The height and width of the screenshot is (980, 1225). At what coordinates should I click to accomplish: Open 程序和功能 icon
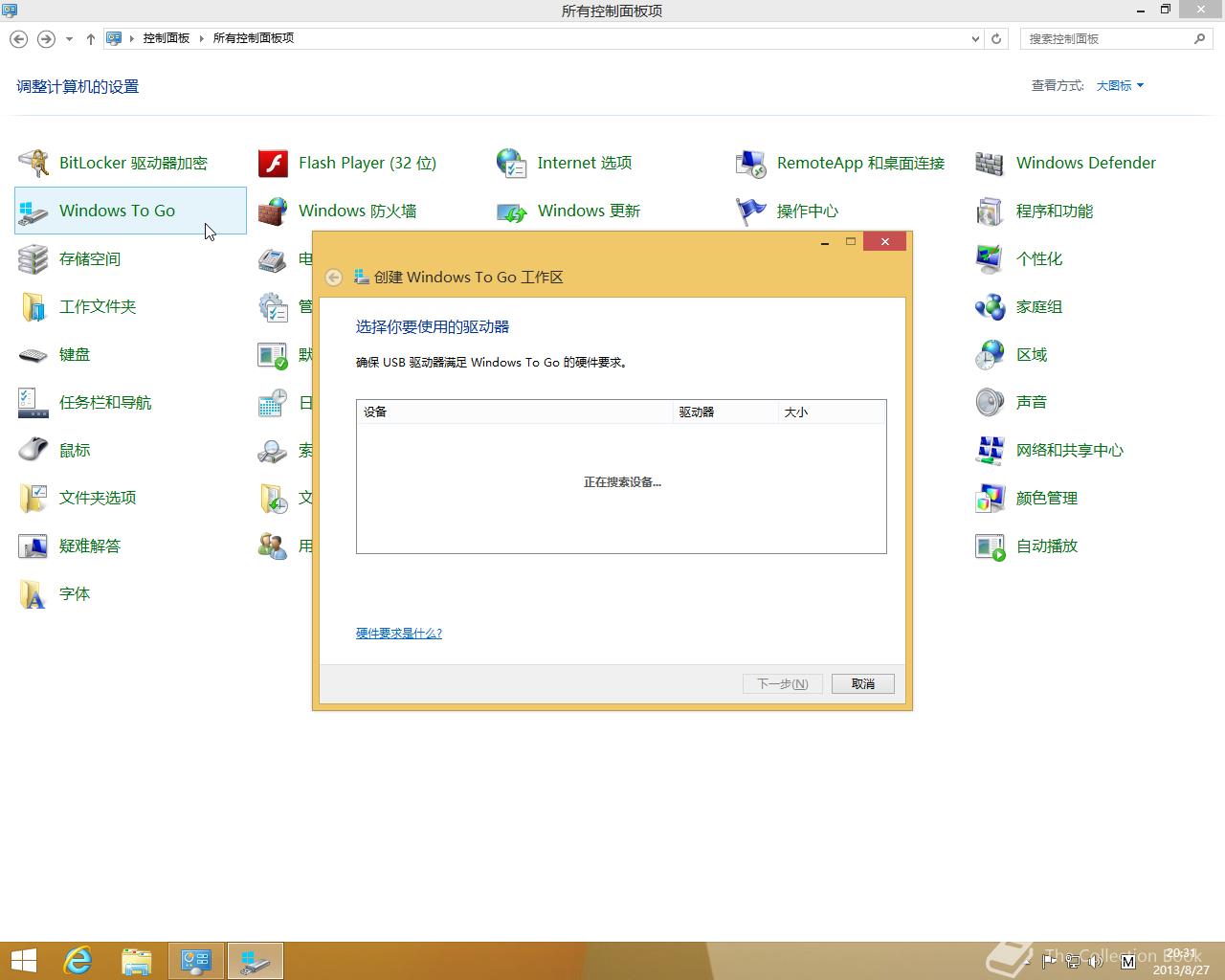click(x=991, y=211)
